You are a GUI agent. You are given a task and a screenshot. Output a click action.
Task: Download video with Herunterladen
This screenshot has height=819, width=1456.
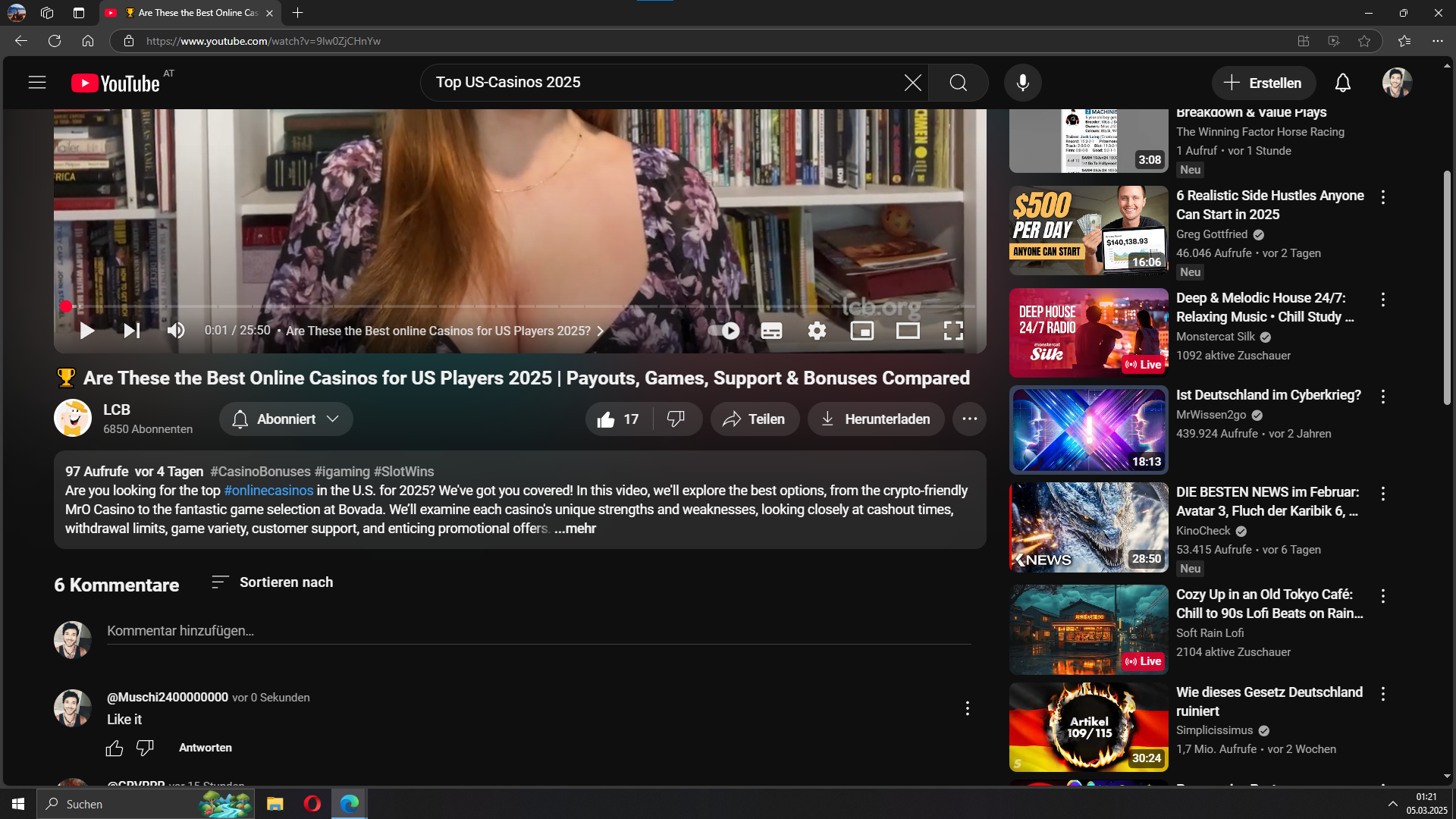tap(876, 419)
